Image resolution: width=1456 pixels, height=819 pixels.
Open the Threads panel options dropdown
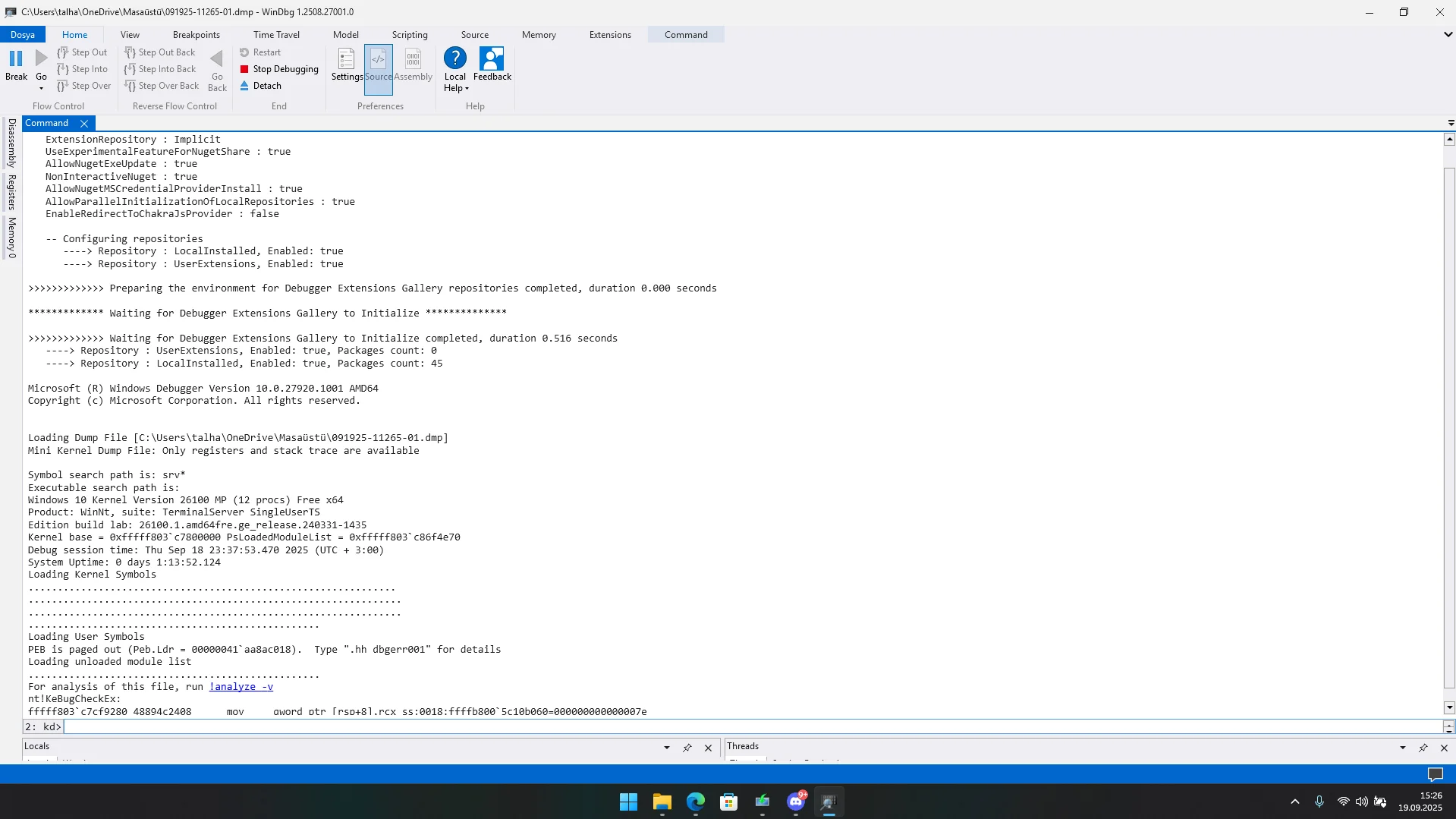1403,748
